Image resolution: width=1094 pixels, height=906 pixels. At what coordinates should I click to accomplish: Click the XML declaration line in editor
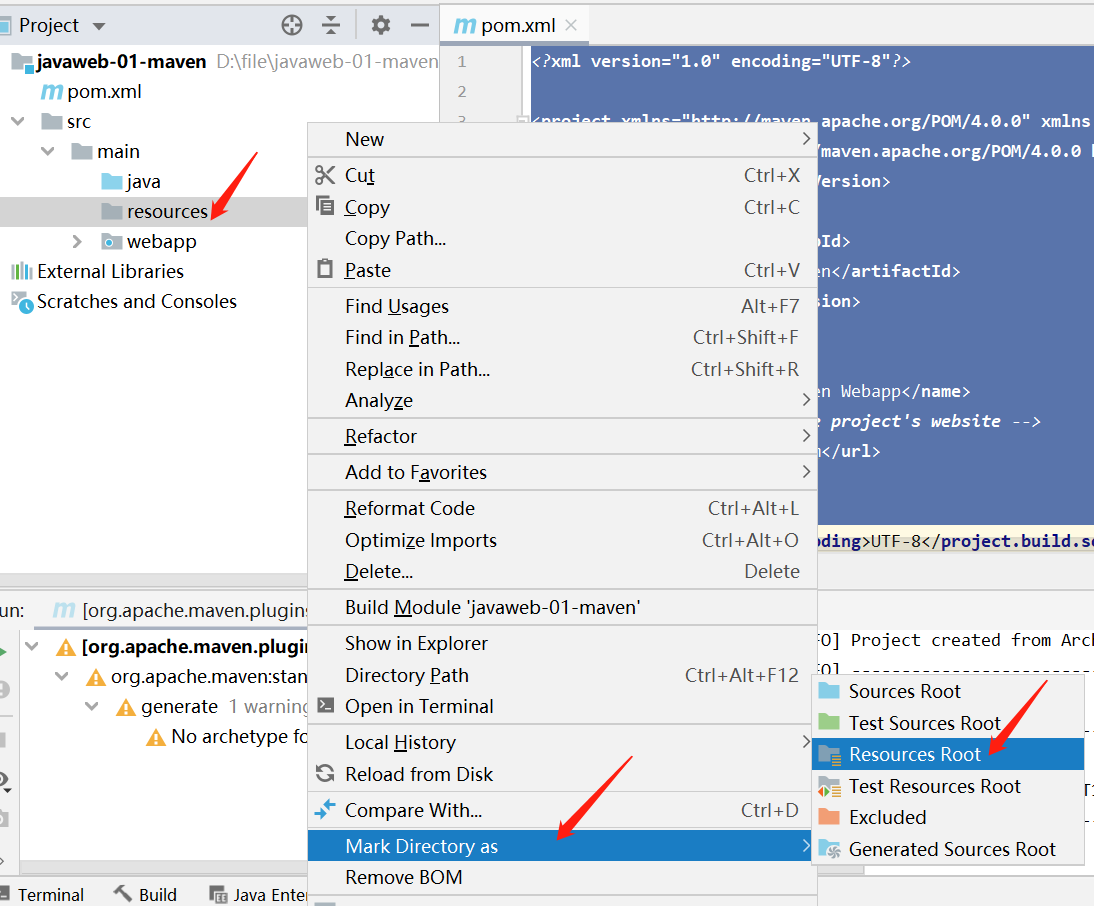(x=721, y=61)
